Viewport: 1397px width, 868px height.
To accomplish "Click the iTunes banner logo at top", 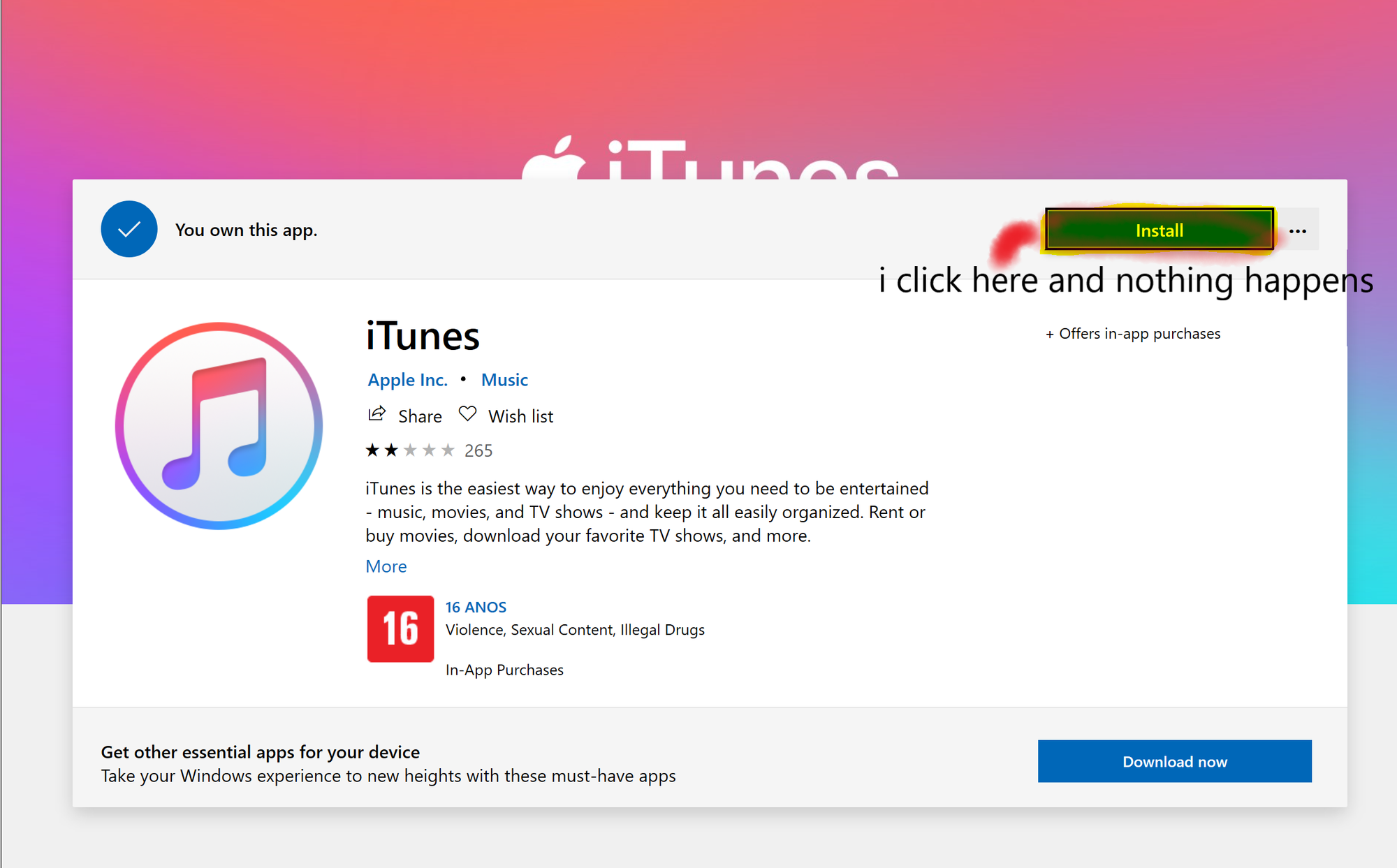I will 710,158.
